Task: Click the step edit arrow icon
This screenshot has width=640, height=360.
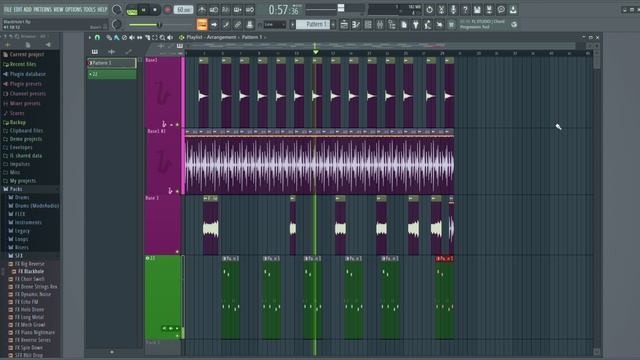Action: (x=214, y=24)
